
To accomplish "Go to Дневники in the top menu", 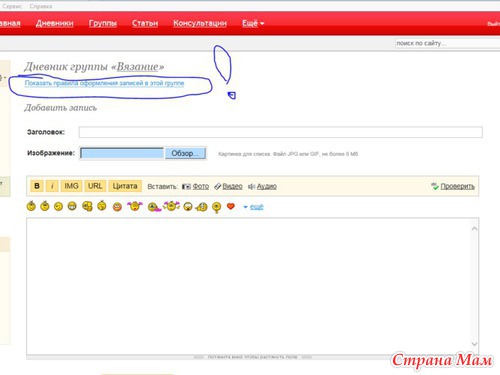I will [55, 23].
